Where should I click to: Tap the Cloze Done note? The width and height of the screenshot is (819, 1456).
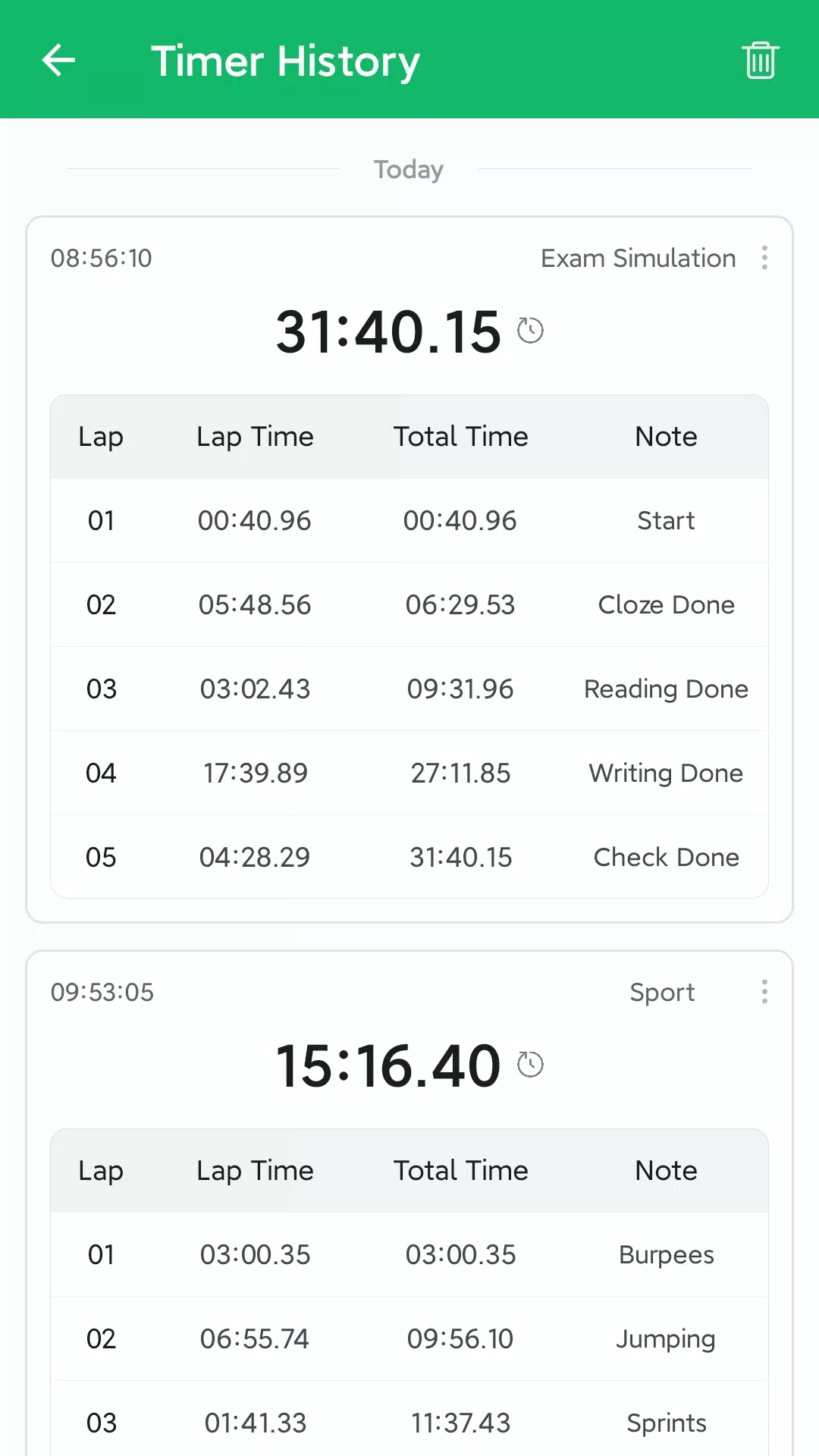point(666,605)
